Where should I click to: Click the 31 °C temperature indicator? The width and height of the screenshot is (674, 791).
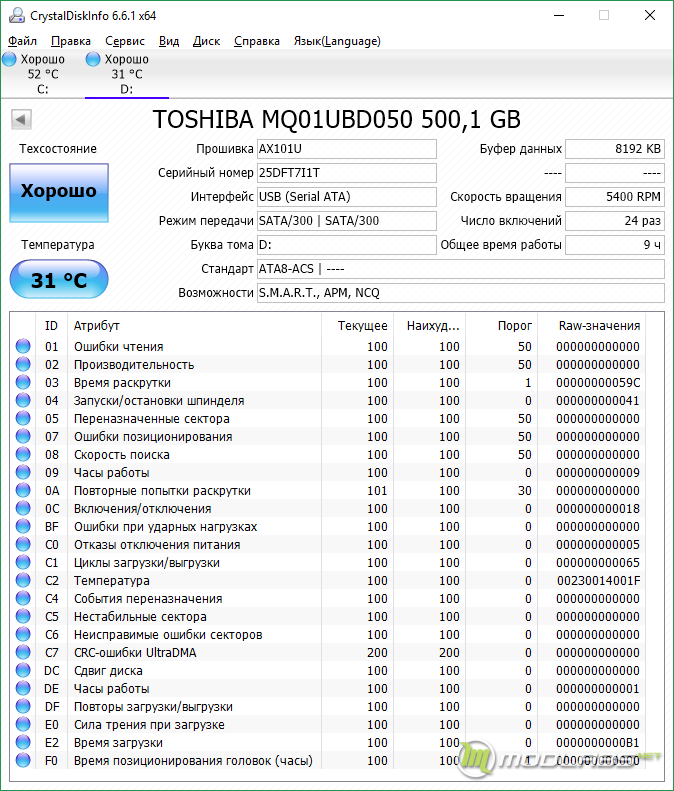click(x=58, y=280)
